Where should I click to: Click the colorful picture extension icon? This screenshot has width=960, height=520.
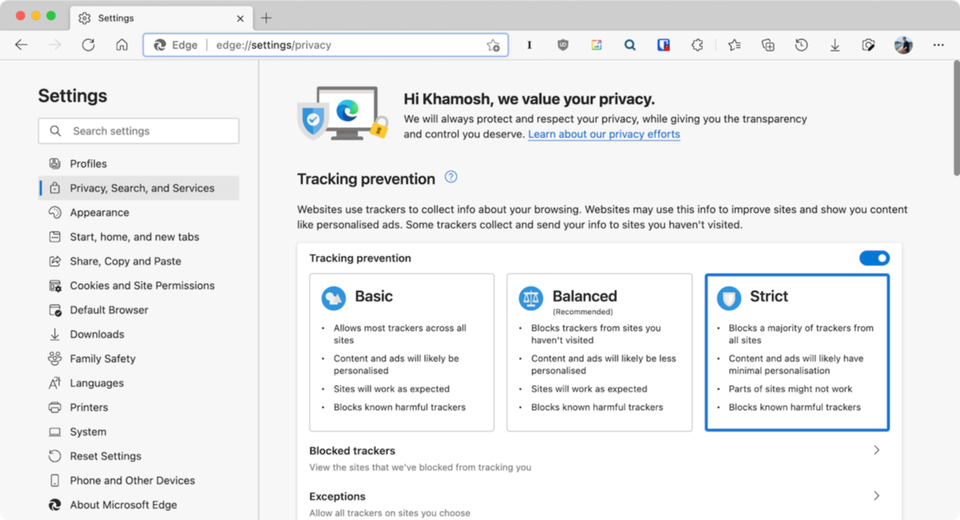(596, 45)
